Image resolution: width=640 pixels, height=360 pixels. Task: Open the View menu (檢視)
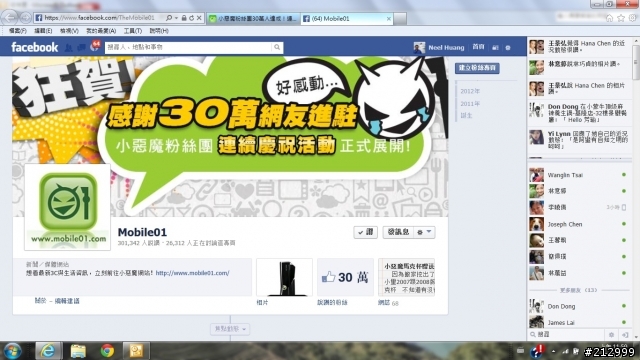tap(69, 31)
